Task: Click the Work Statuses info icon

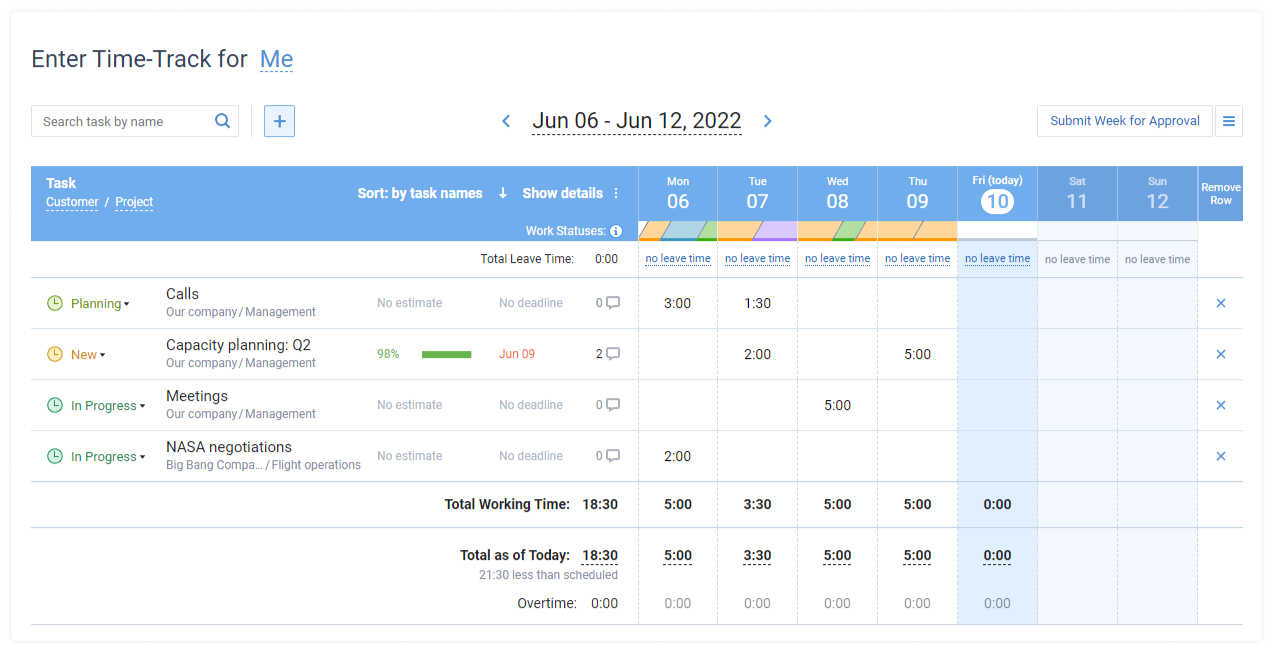Action: (x=616, y=230)
